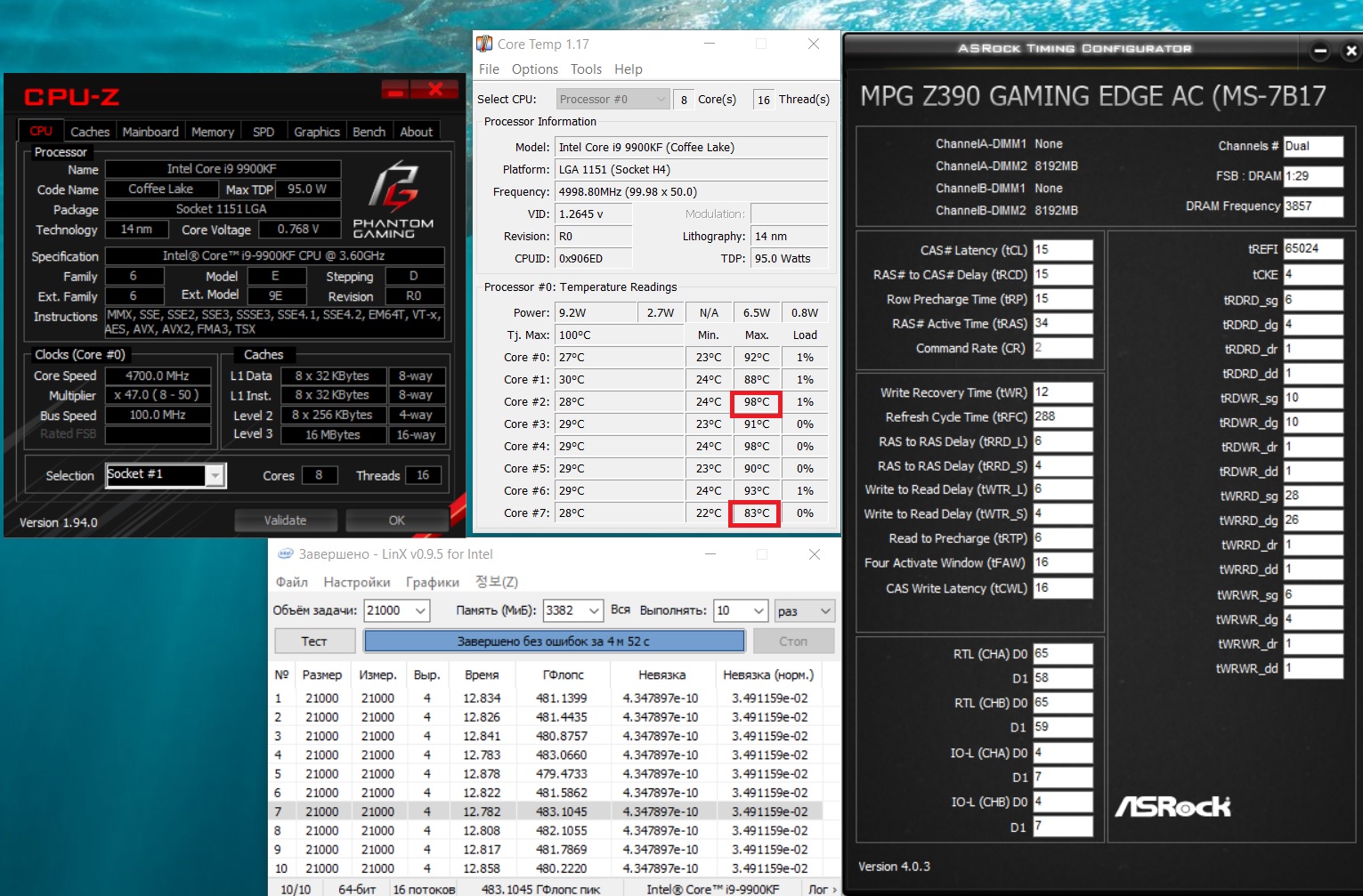Click the CAS Write Latency (tCWL) field
1363x896 pixels.
tap(1063, 588)
